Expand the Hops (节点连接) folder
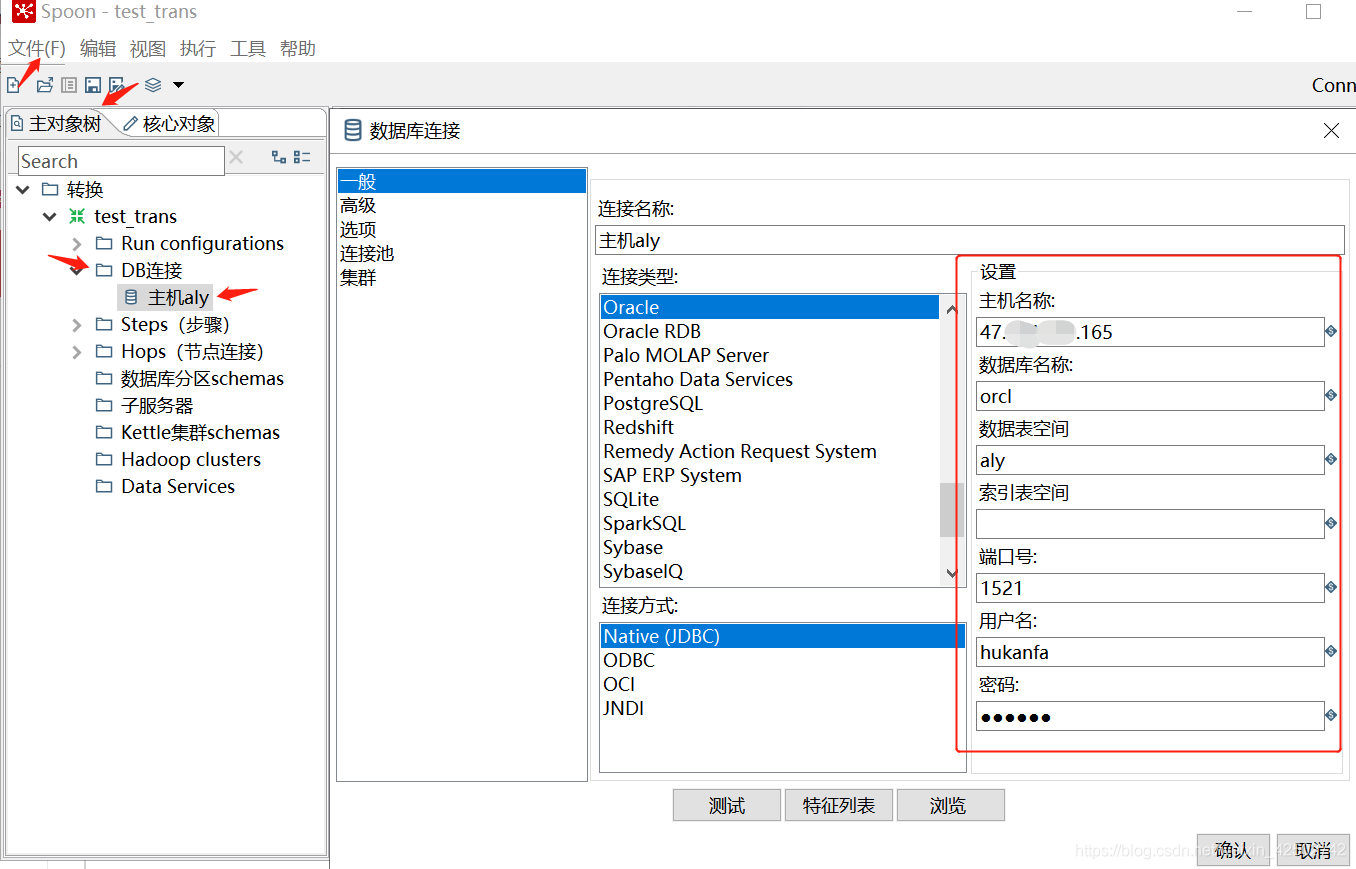Image resolution: width=1356 pixels, height=869 pixels. (x=76, y=352)
